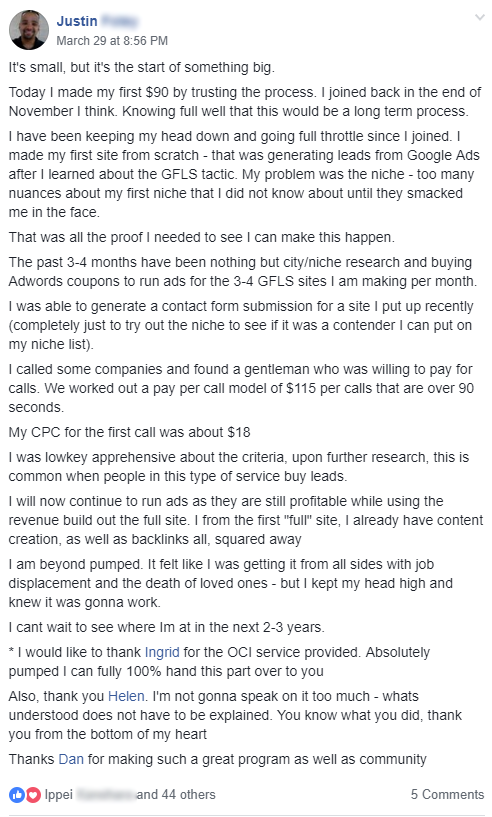Click the opening line "It's small, but it's the start"

coord(141,67)
